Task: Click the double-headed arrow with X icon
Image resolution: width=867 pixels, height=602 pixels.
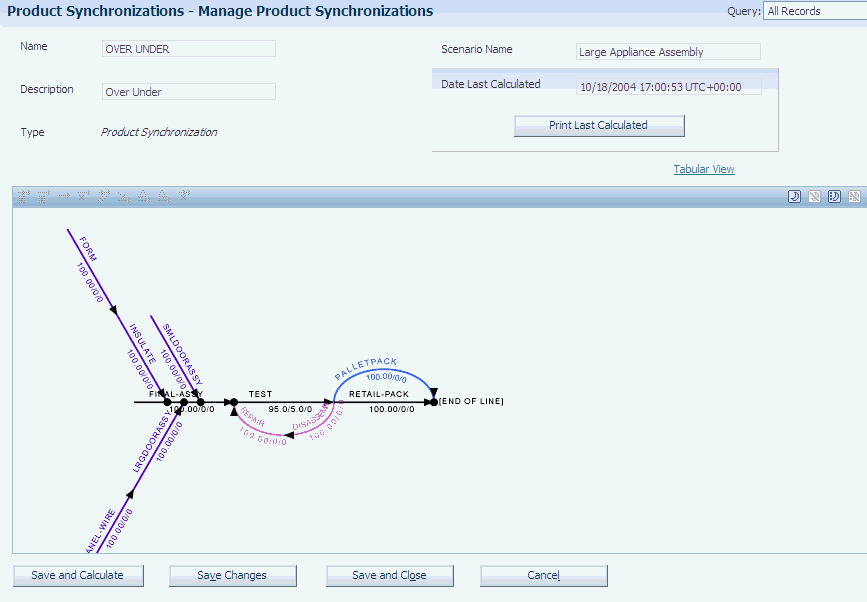Action: [184, 195]
